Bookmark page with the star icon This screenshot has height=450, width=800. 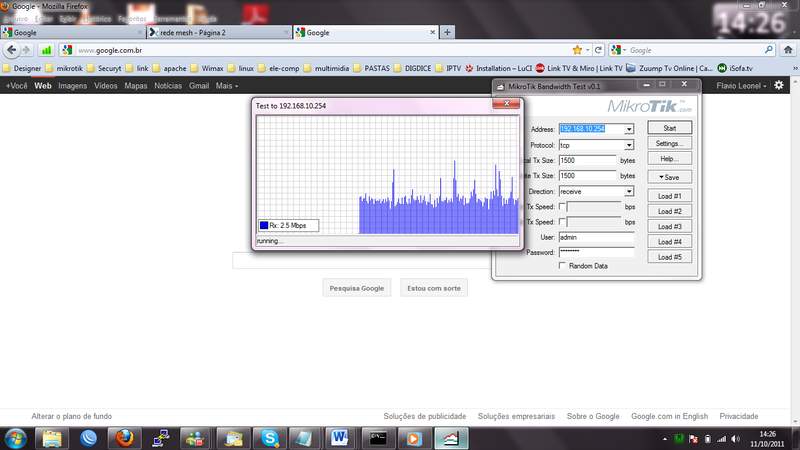coord(577,50)
